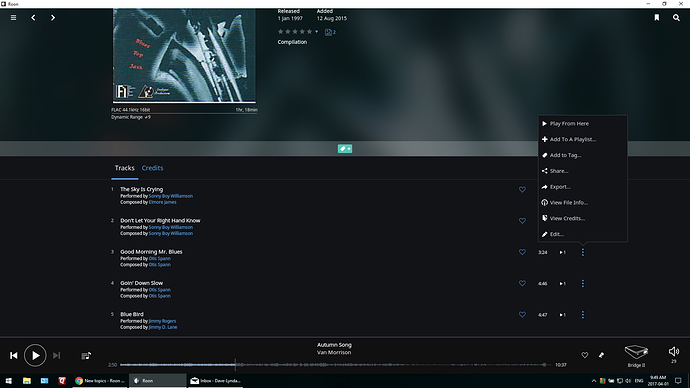Open View Credits menu entry
The width and height of the screenshot is (690, 388).
click(583, 219)
